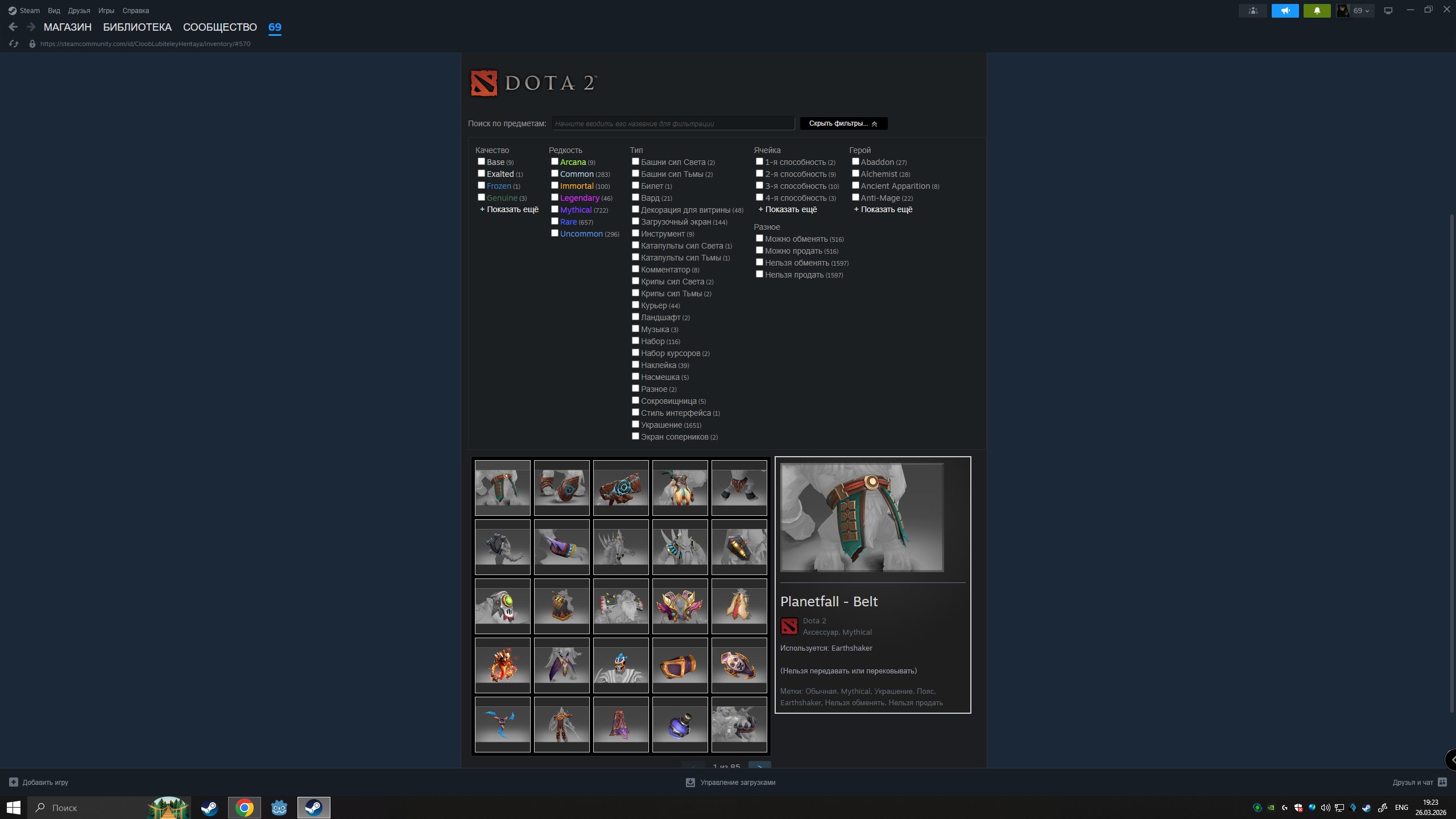
Task: Open the volume speaker tray icon
Action: point(1326,808)
